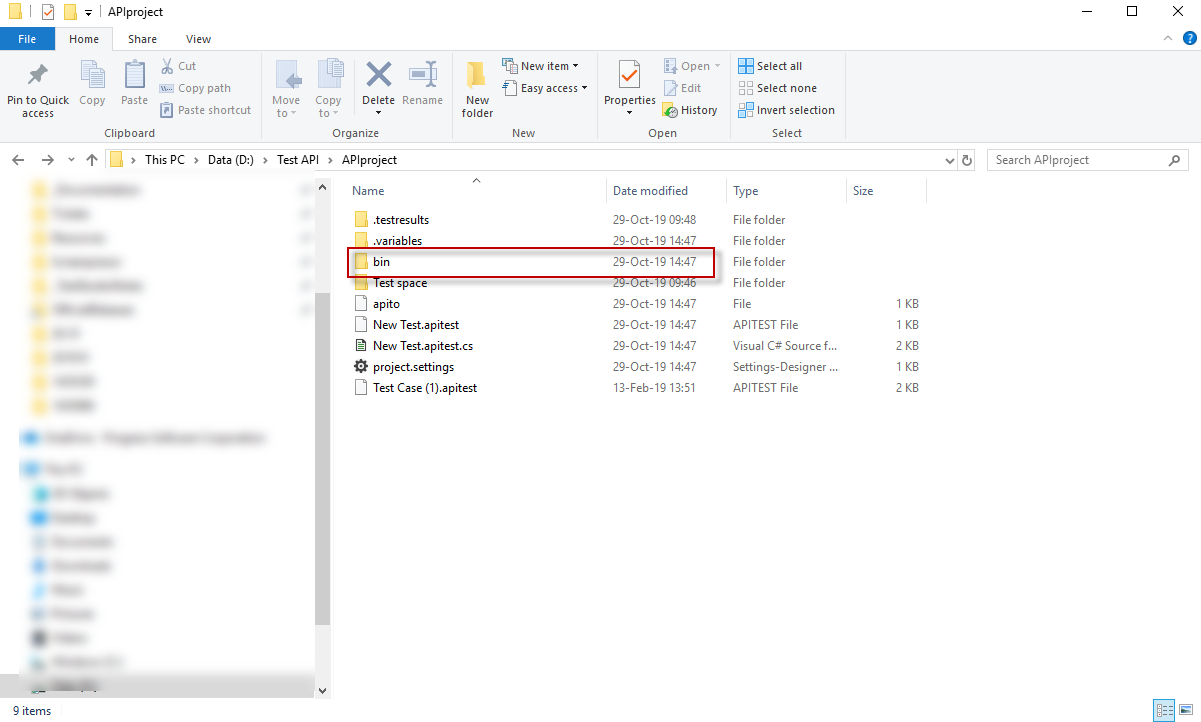Screen dimensions: 1201x722
Task: Click the Up directory arrow
Action: pyautogui.click(x=92, y=160)
